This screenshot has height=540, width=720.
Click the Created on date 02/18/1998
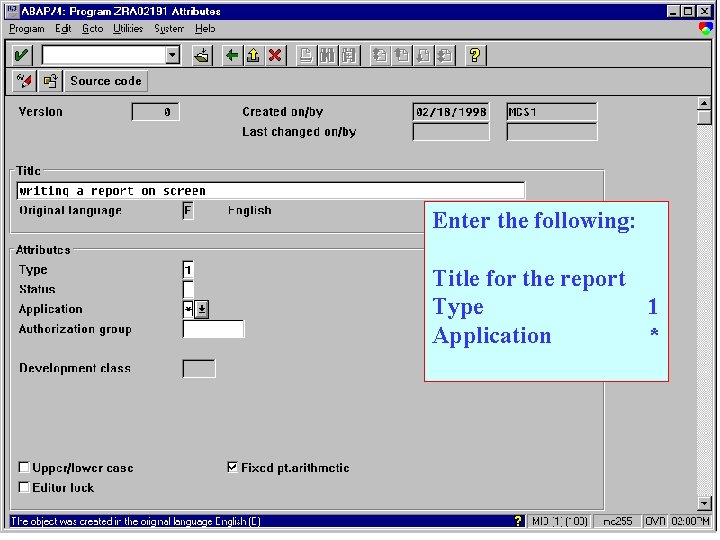pyautogui.click(x=451, y=112)
